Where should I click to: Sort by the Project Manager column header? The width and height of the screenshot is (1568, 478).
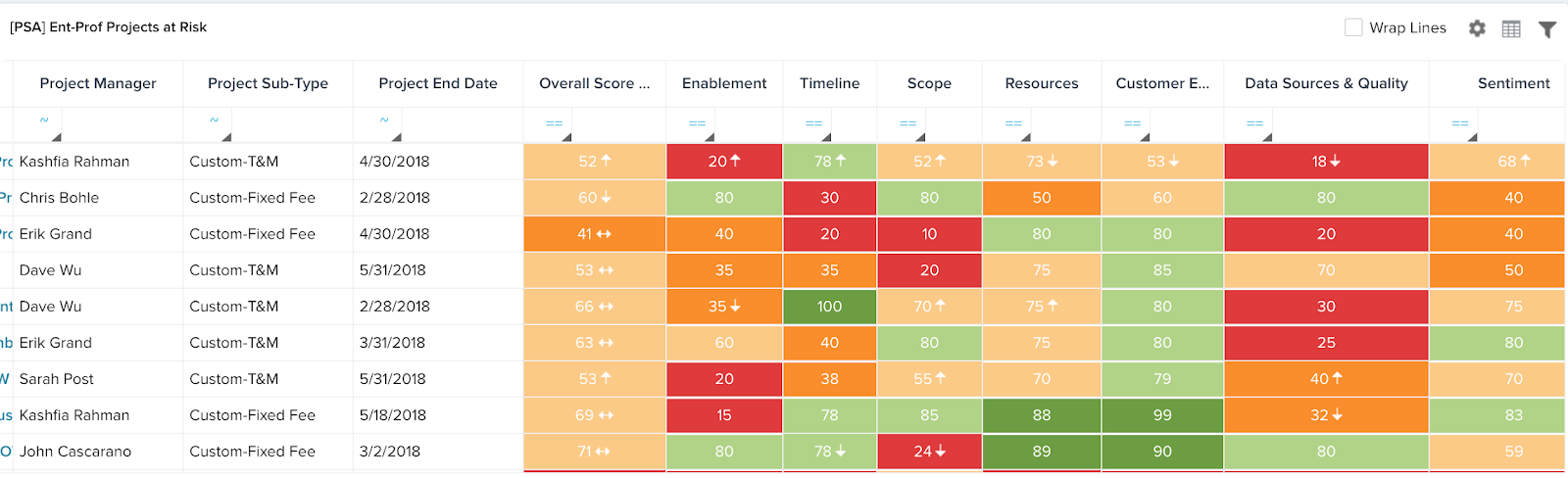98,83
